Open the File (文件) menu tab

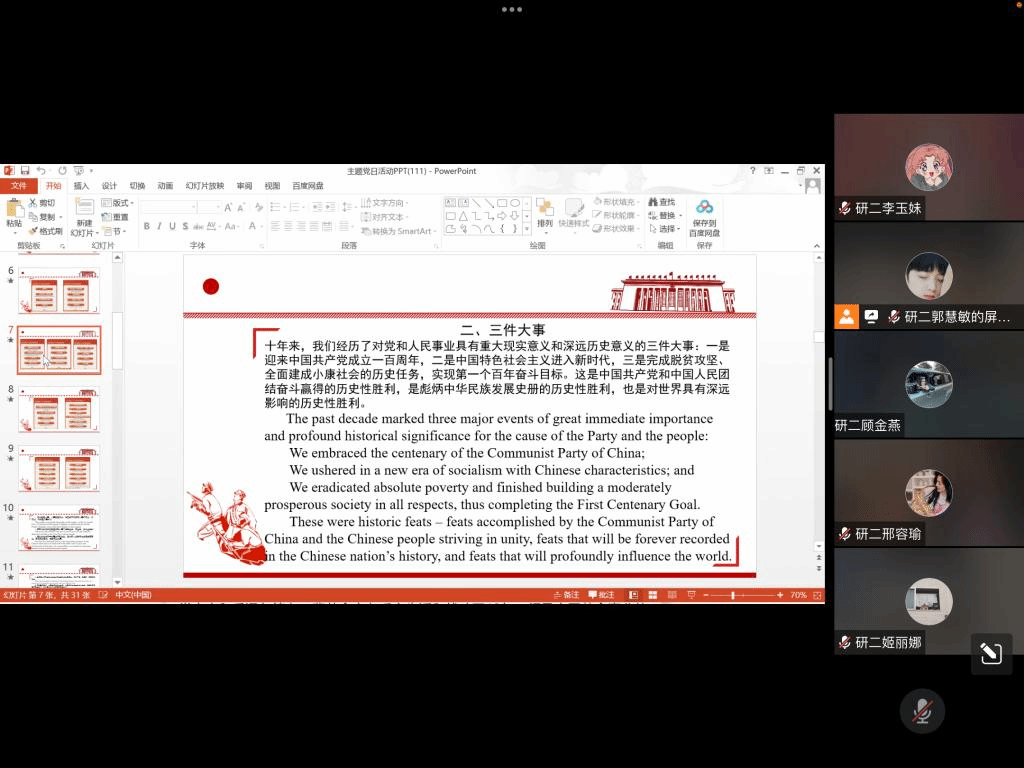click(x=18, y=186)
